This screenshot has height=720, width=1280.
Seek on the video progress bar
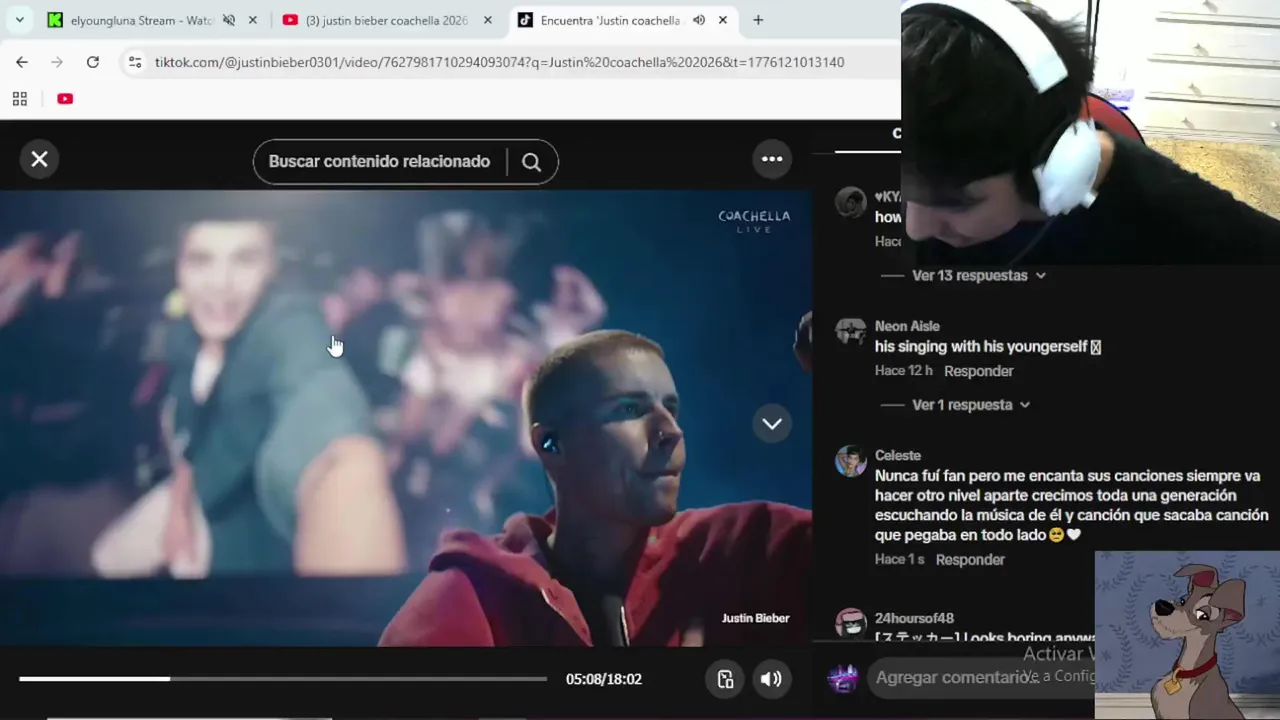point(283,679)
